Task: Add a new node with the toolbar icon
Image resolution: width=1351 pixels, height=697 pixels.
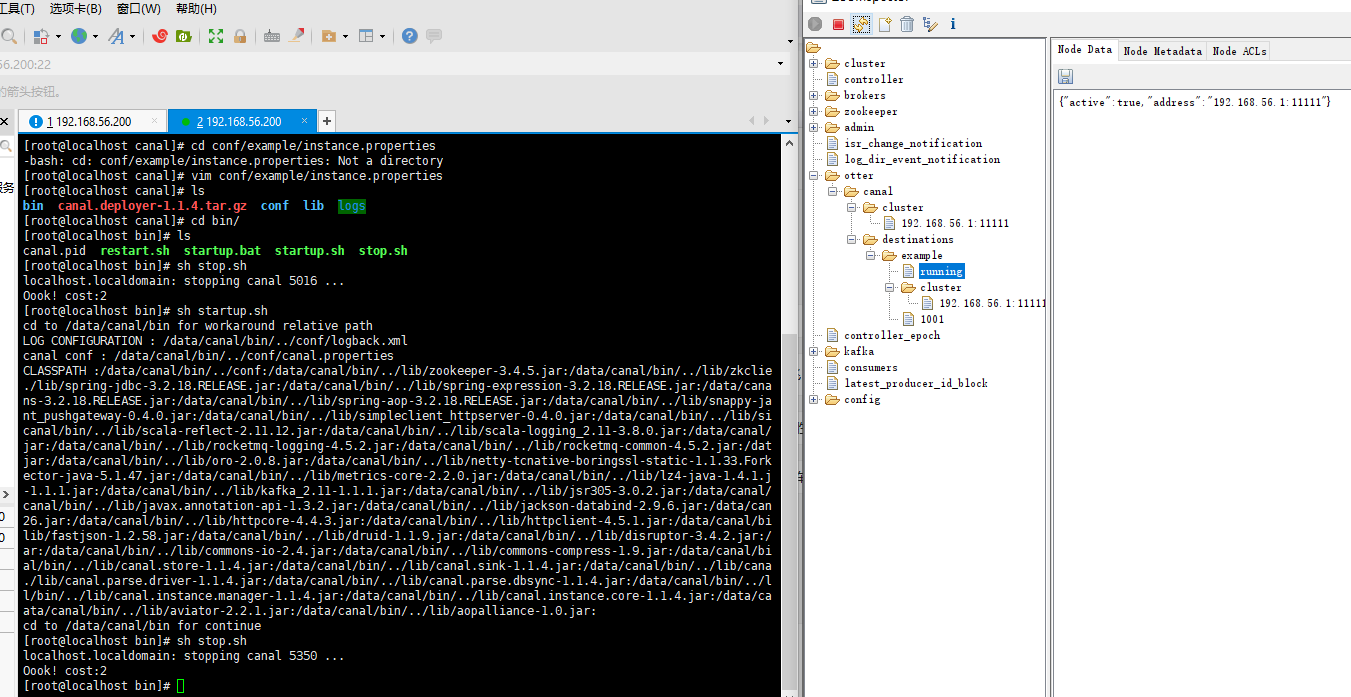Action: coord(885,24)
